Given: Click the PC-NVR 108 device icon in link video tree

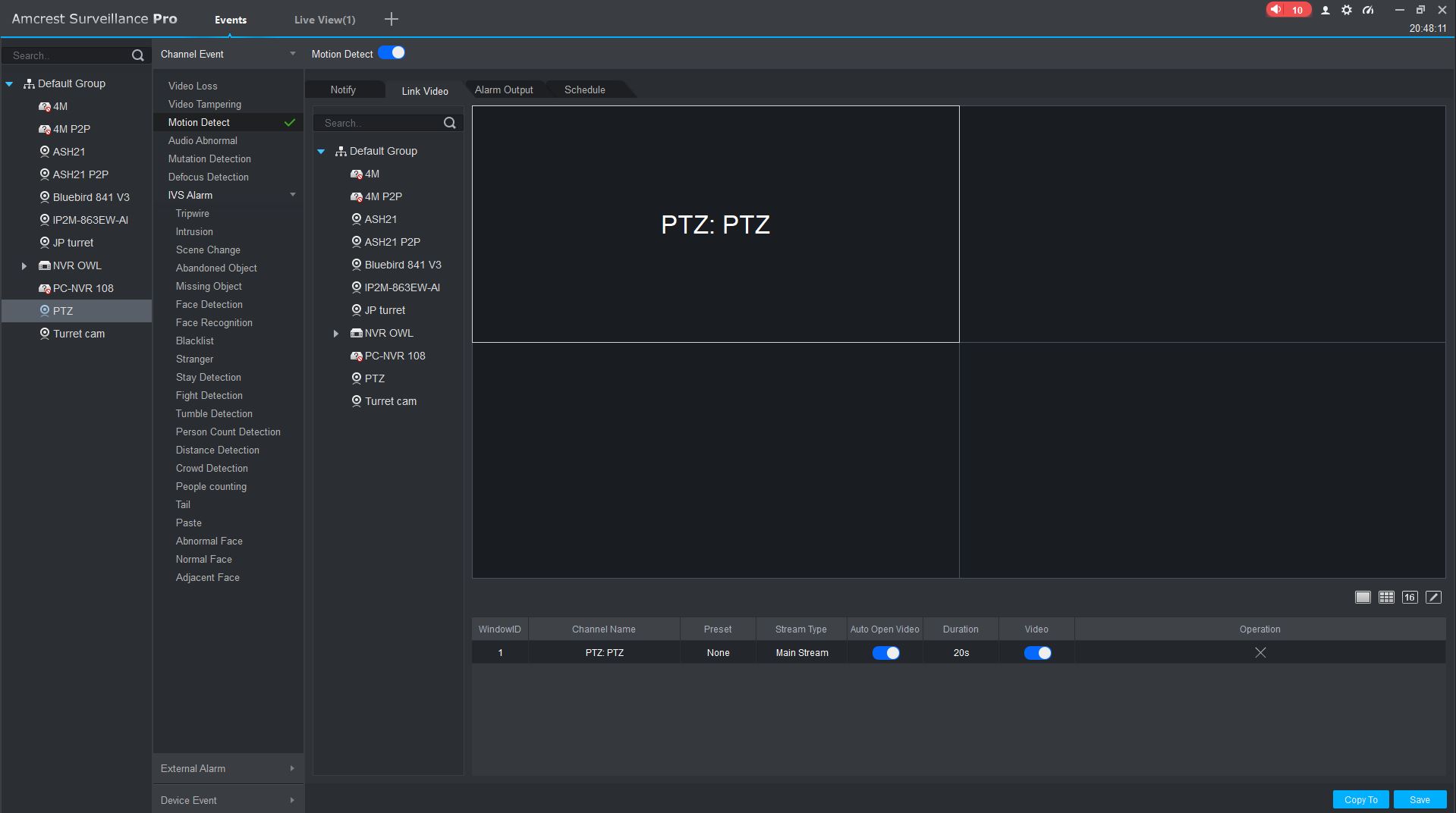Looking at the screenshot, I should (x=357, y=356).
